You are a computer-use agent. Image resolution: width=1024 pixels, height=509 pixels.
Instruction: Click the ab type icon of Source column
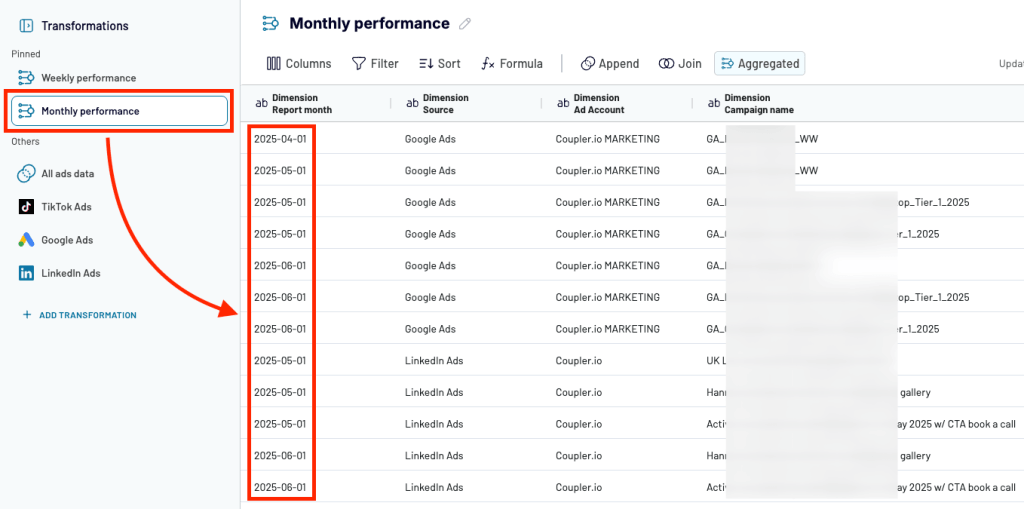[412, 103]
